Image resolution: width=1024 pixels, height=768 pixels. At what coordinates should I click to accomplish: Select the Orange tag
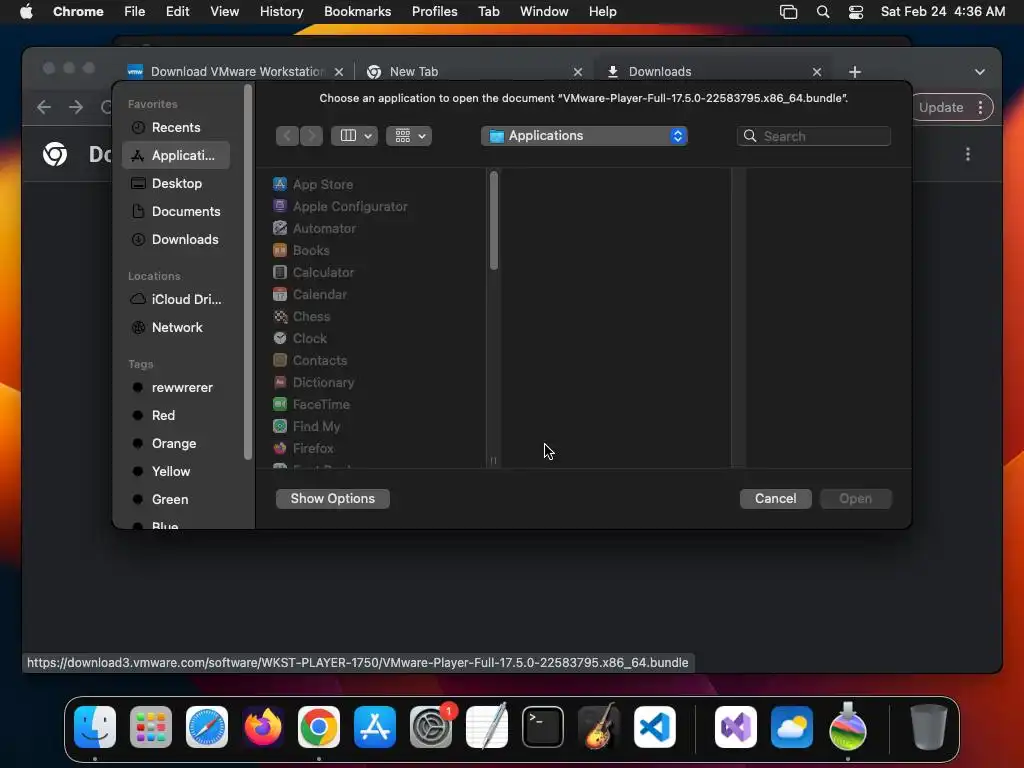click(176, 443)
